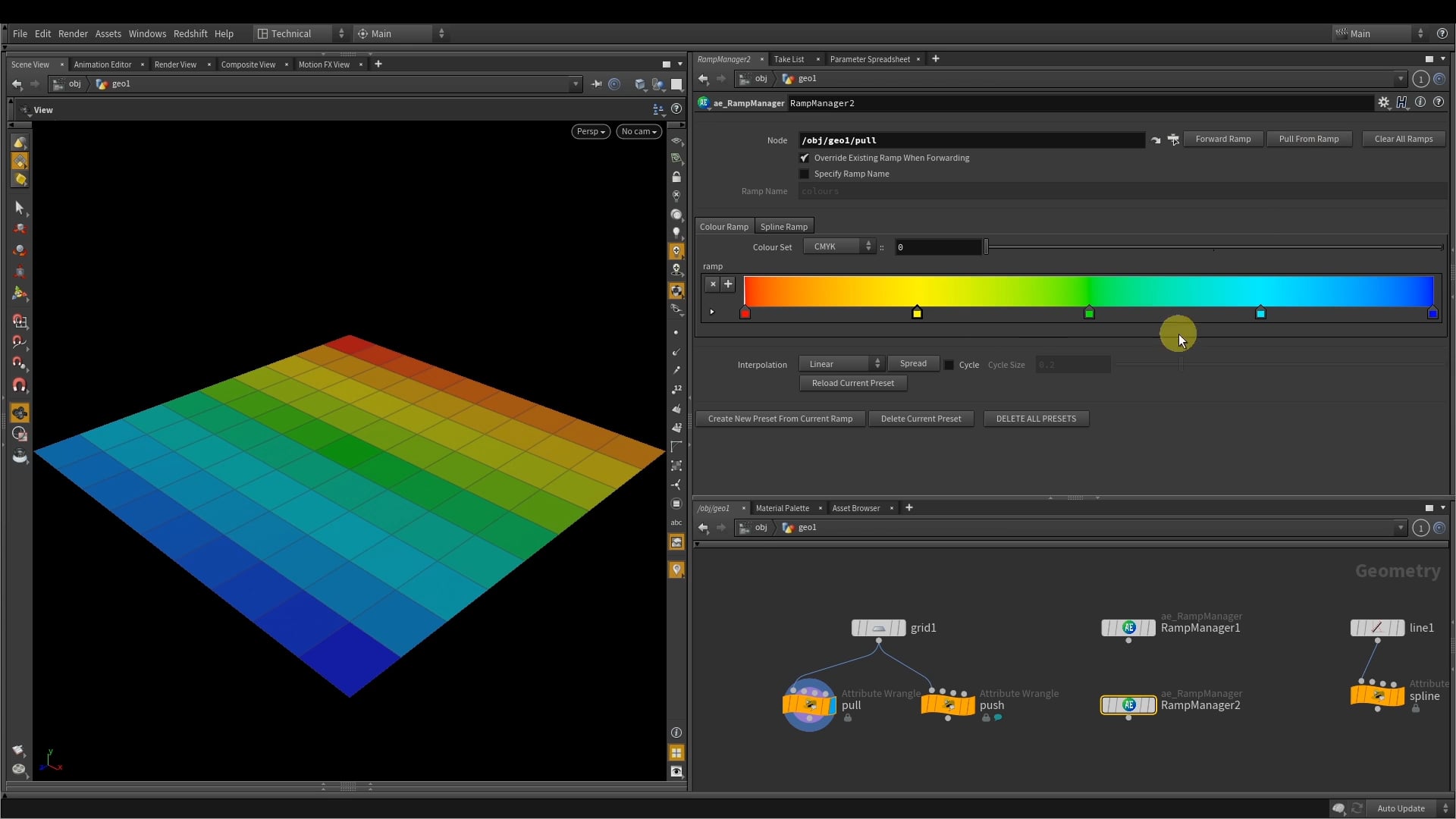Open the Colour Set CMYK dropdown
This screenshot has height=819, width=1456.
[x=839, y=246]
